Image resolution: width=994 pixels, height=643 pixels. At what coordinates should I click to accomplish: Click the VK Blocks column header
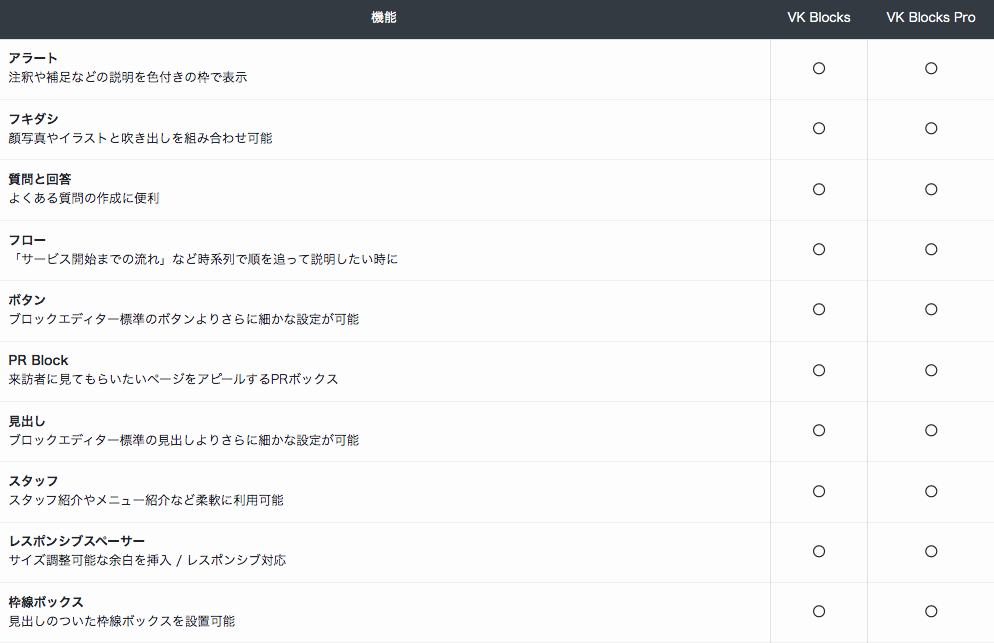coord(818,18)
